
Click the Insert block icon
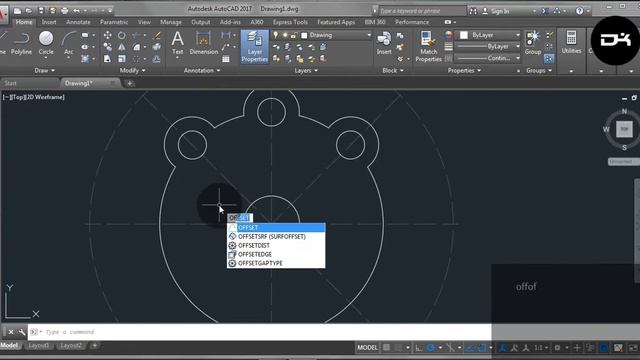tap(384, 43)
